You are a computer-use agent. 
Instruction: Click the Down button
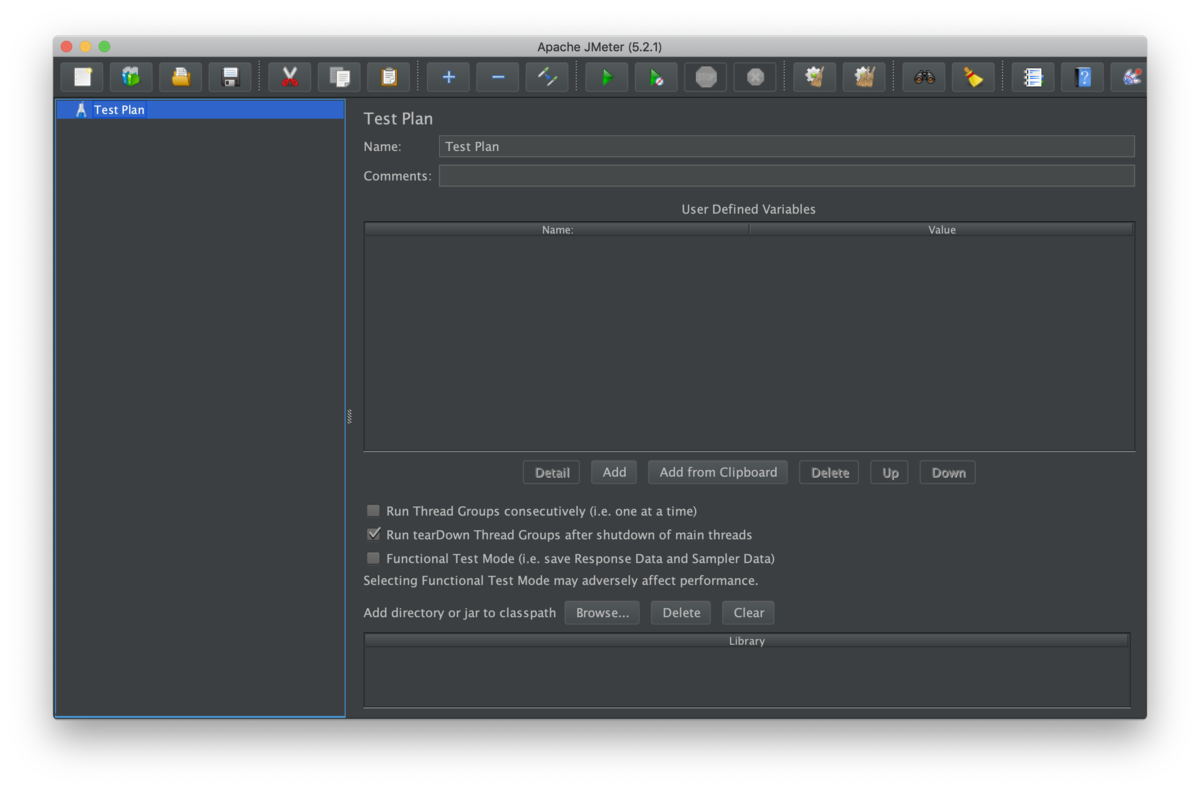tap(948, 473)
